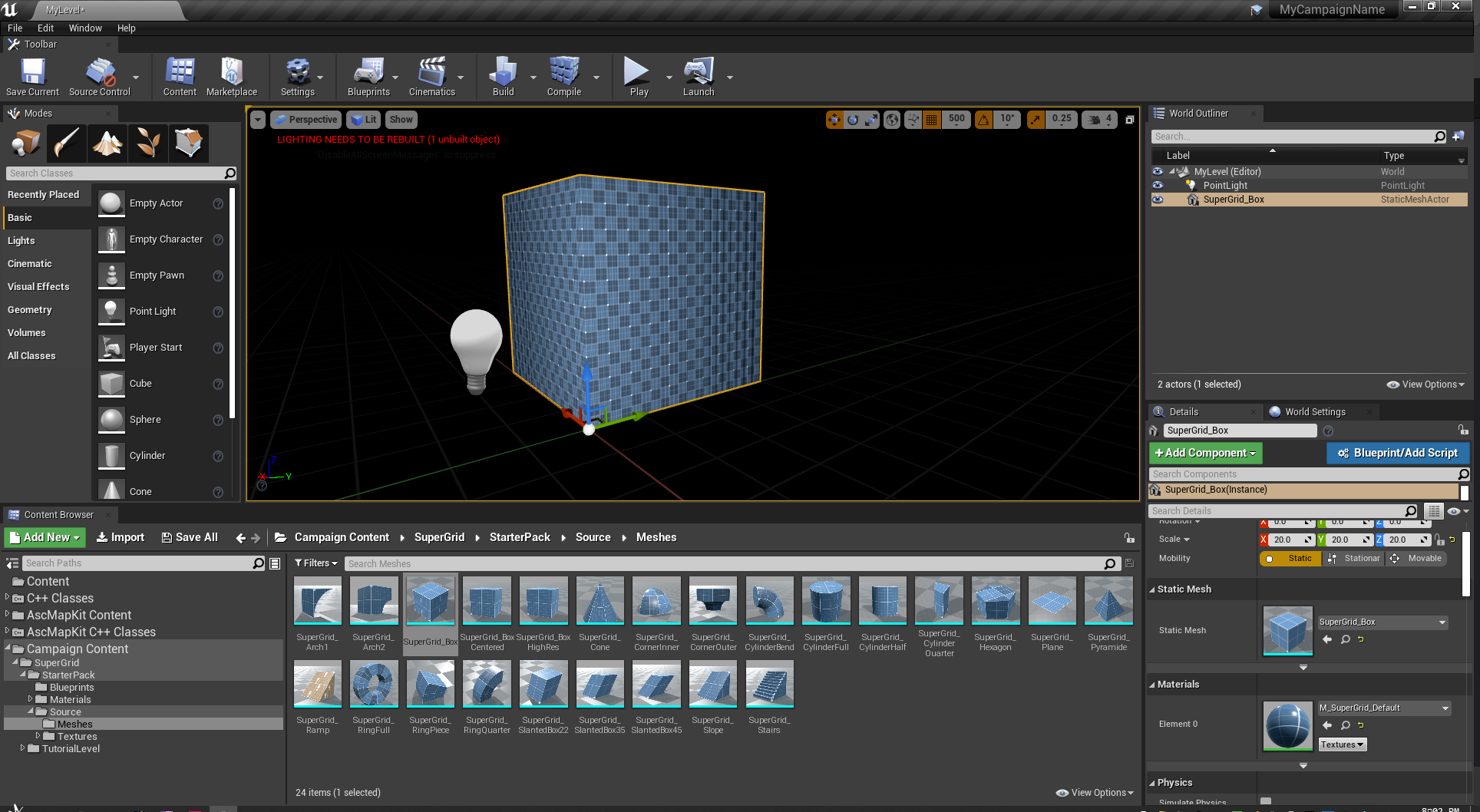Viewport: 1480px width, 812px height.
Task: Open the Help menu
Action: 127,28
